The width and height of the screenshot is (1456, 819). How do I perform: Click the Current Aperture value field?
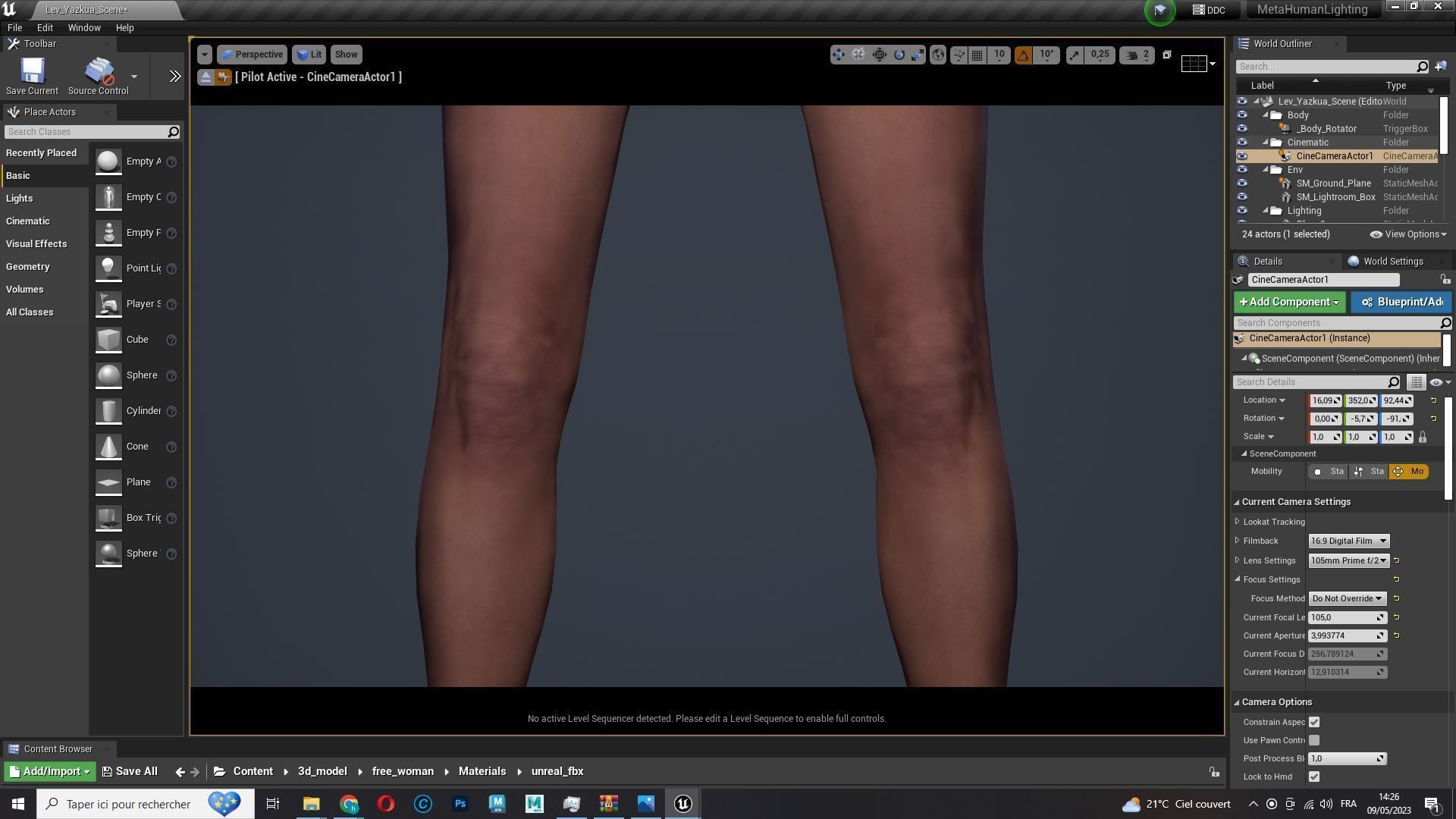click(1343, 635)
